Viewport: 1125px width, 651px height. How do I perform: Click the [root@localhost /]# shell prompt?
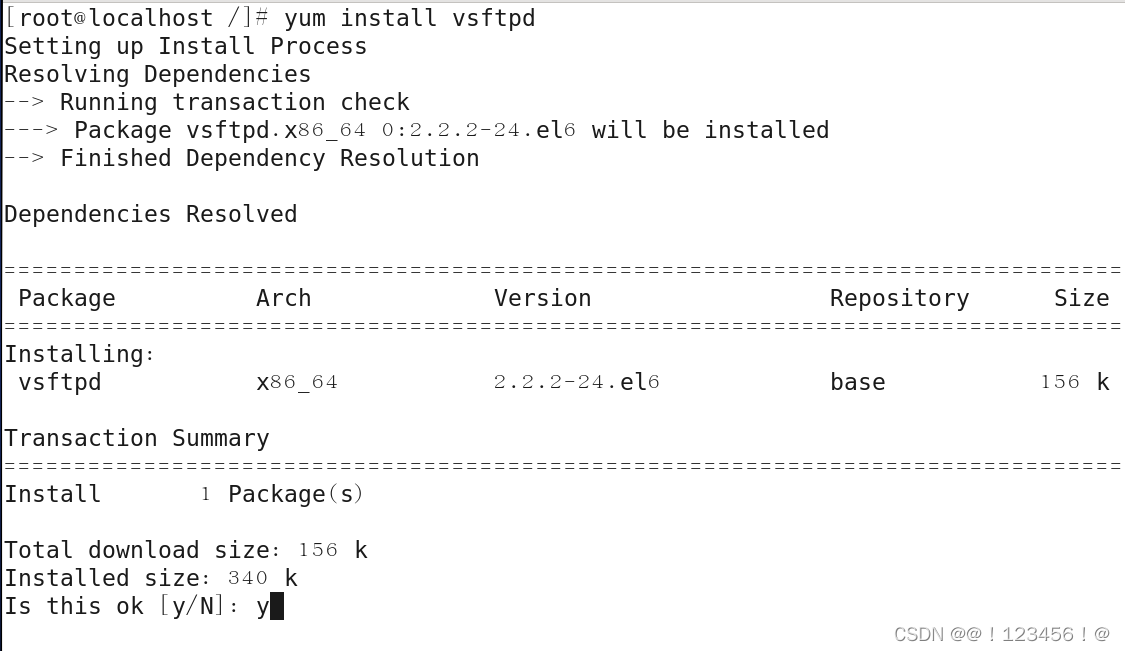136,17
